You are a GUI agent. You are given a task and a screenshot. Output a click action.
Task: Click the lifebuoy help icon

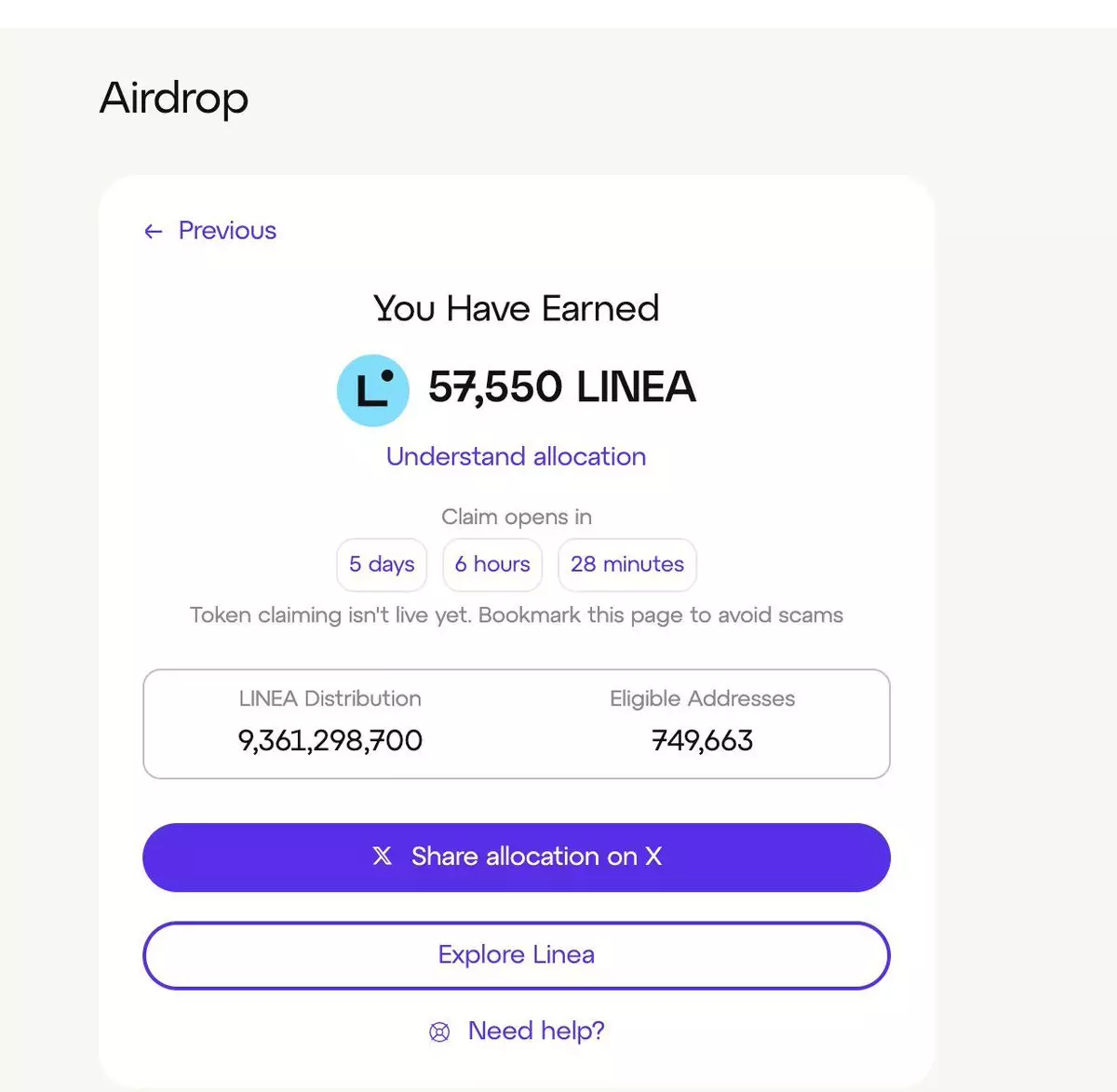[x=439, y=1031]
